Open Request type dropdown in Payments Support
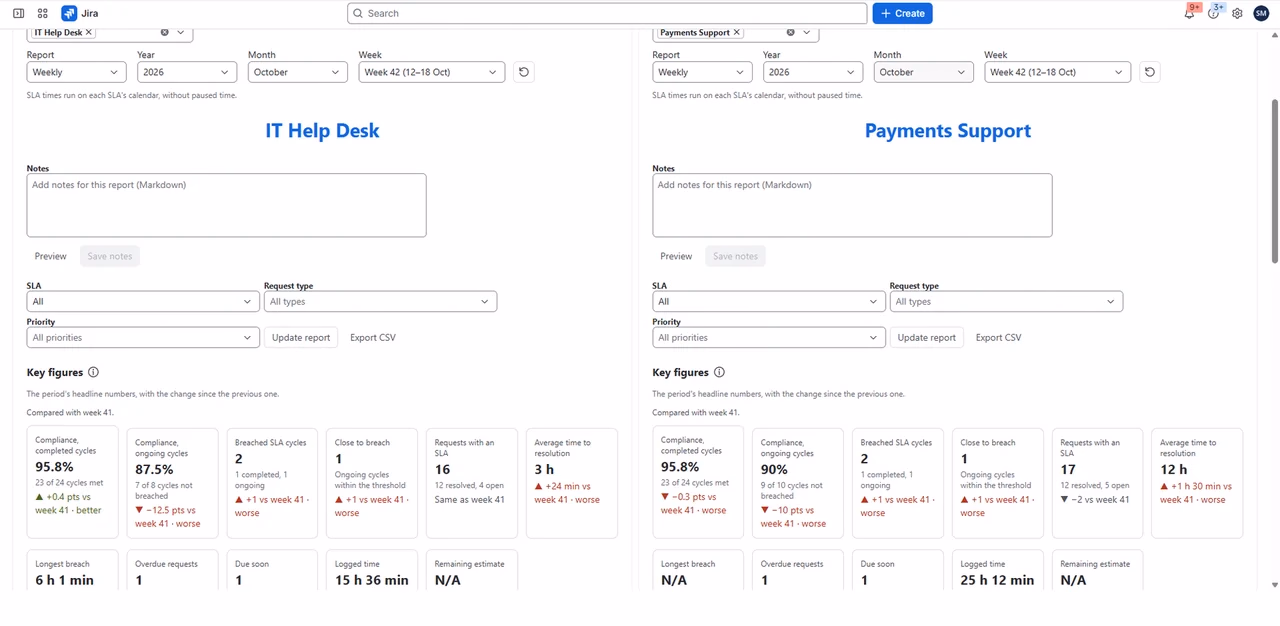 pyautogui.click(x=1006, y=301)
